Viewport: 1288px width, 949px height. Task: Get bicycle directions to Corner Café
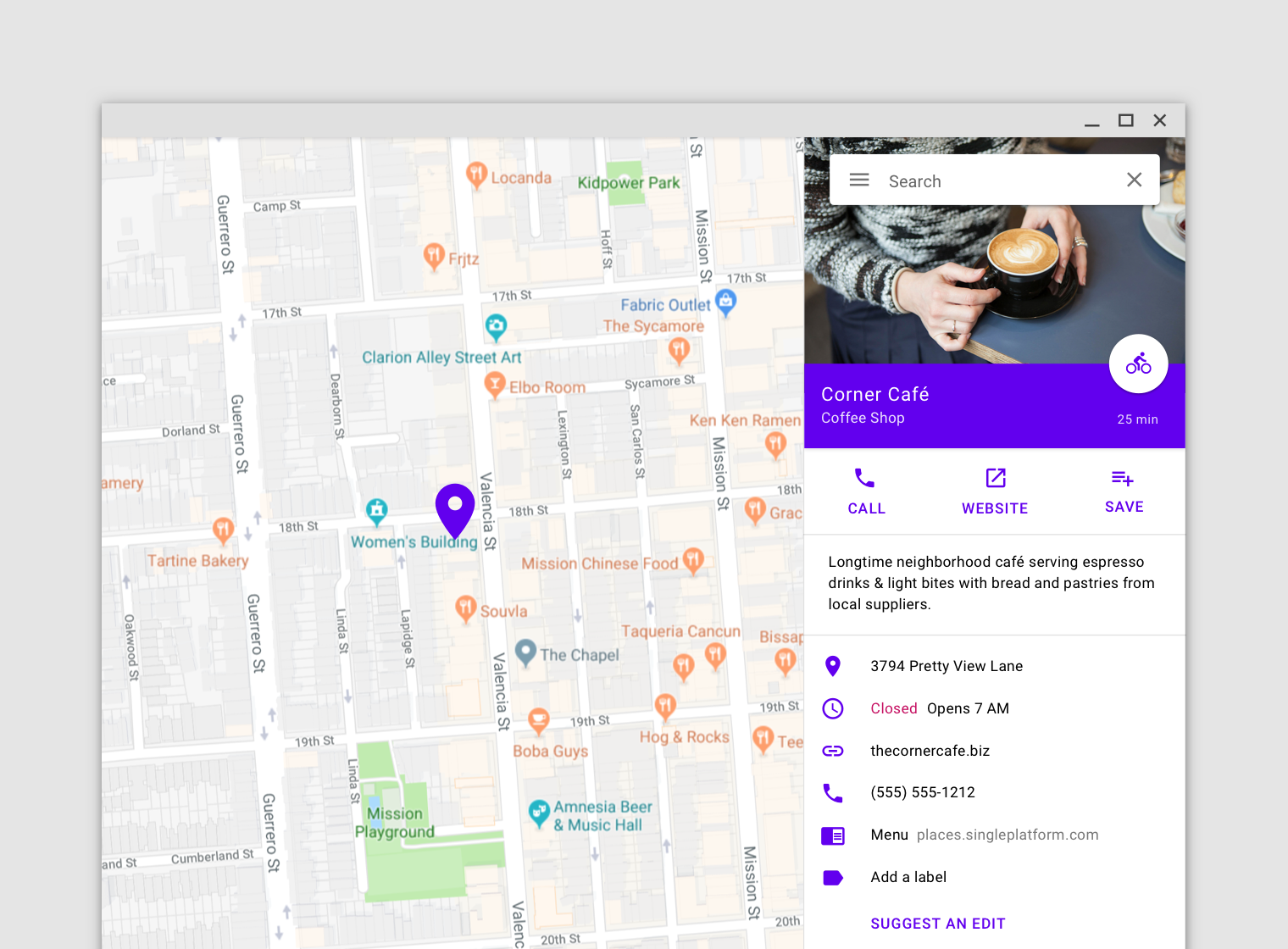coord(1138,364)
